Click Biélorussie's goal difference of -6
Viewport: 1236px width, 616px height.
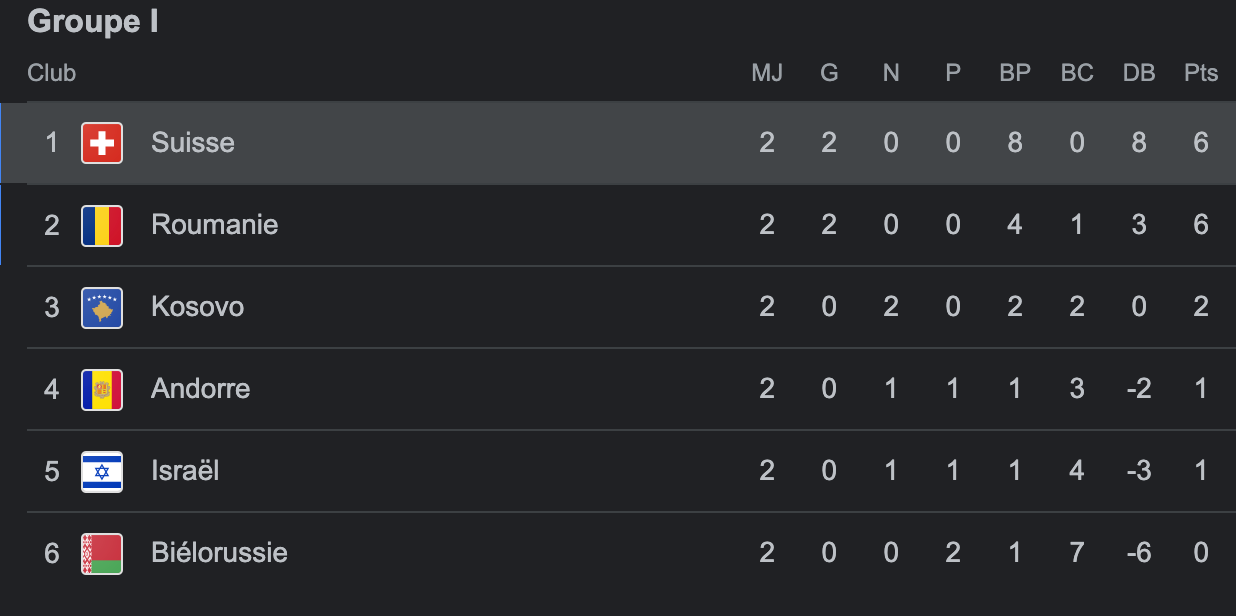(x=1139, y=553)
